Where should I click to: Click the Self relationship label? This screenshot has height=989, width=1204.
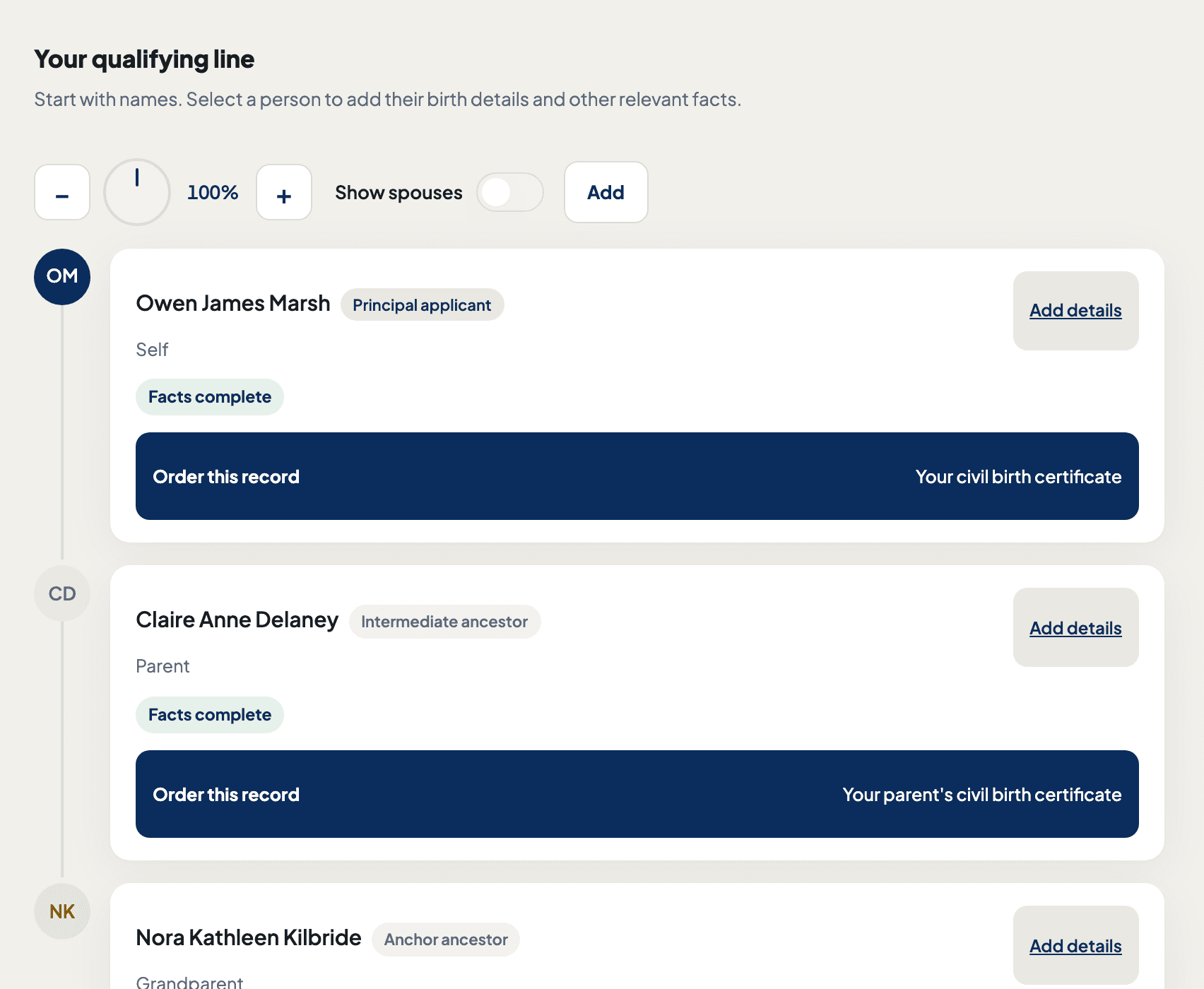coord(152,350)
